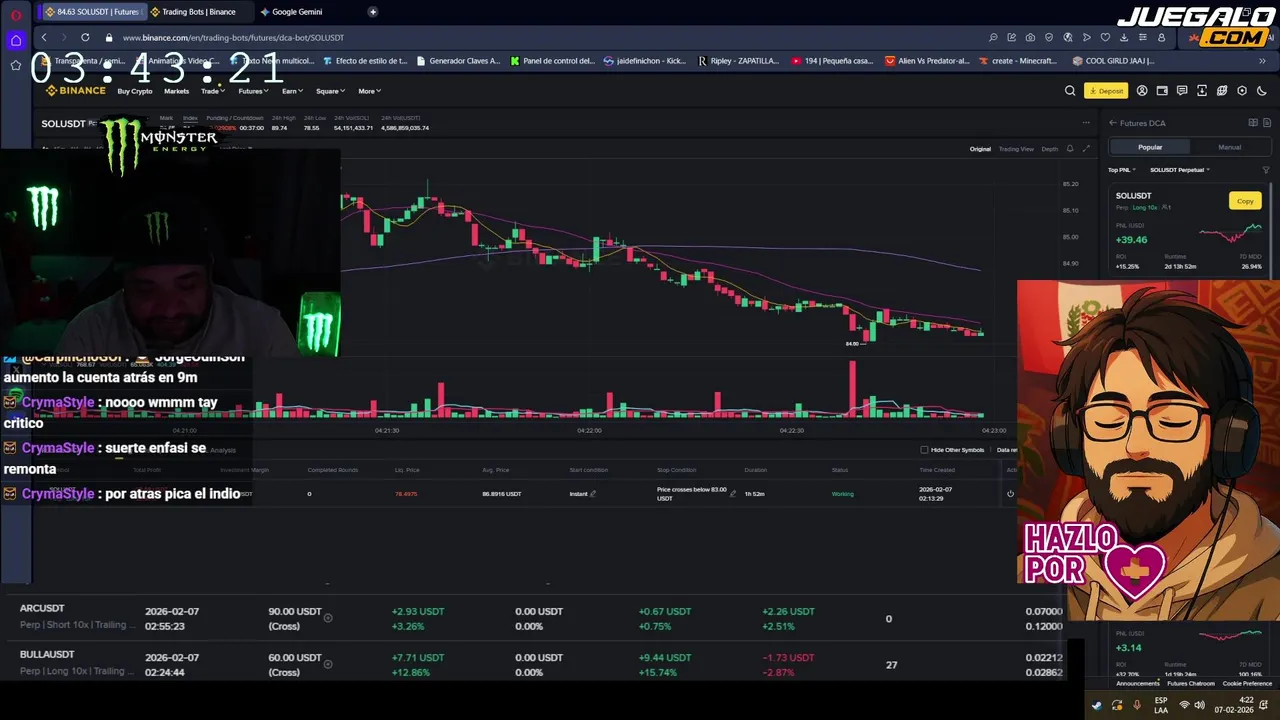Expand the chart to fullscreen

[x=1087, y=149]
